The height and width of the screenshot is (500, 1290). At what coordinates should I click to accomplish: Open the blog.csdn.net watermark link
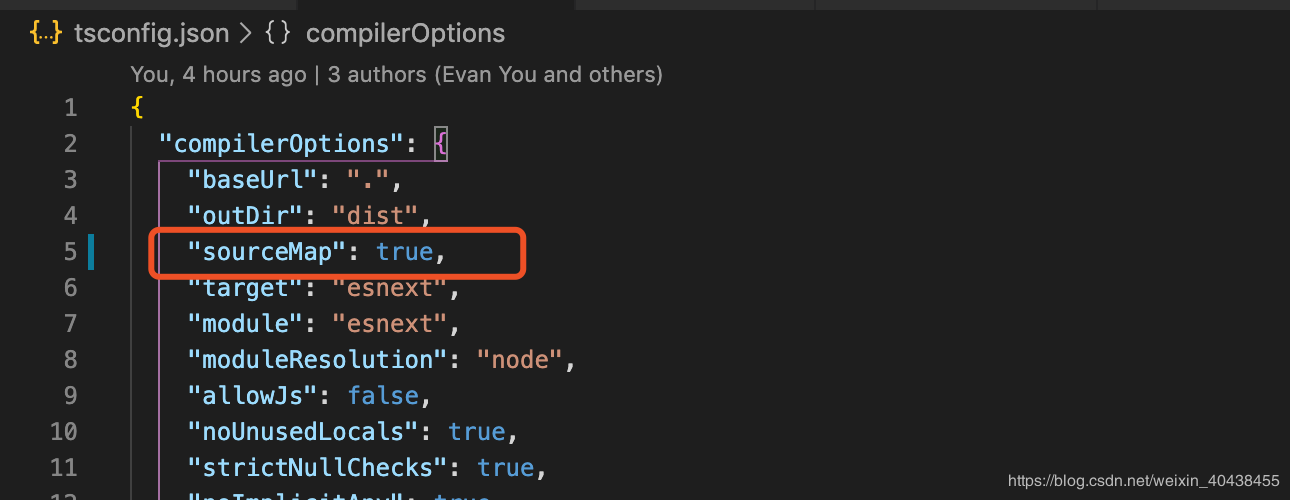tap(1143, 480)
